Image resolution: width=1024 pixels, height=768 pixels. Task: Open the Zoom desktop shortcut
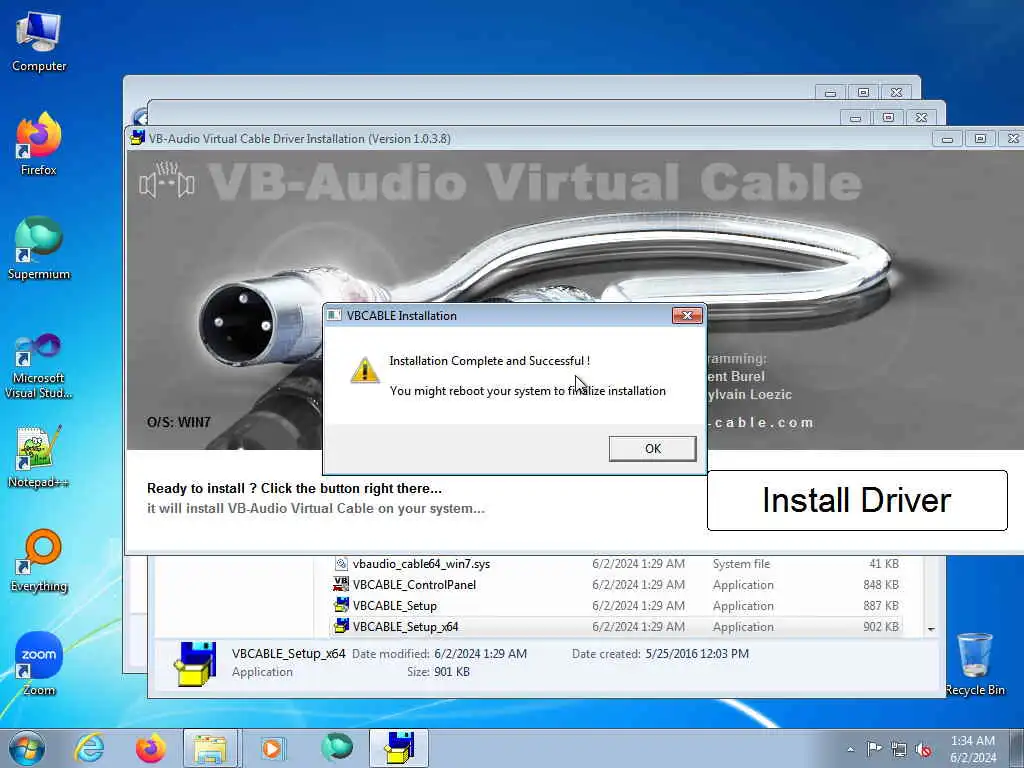point(39,664)
